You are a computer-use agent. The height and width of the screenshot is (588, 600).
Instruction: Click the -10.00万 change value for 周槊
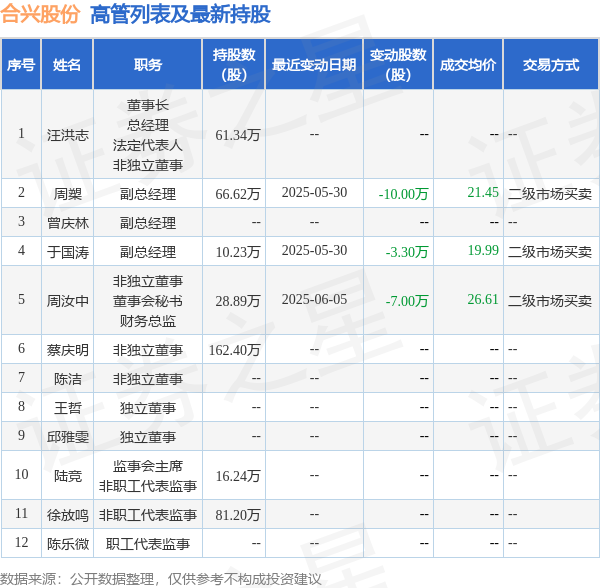(405, 193)
